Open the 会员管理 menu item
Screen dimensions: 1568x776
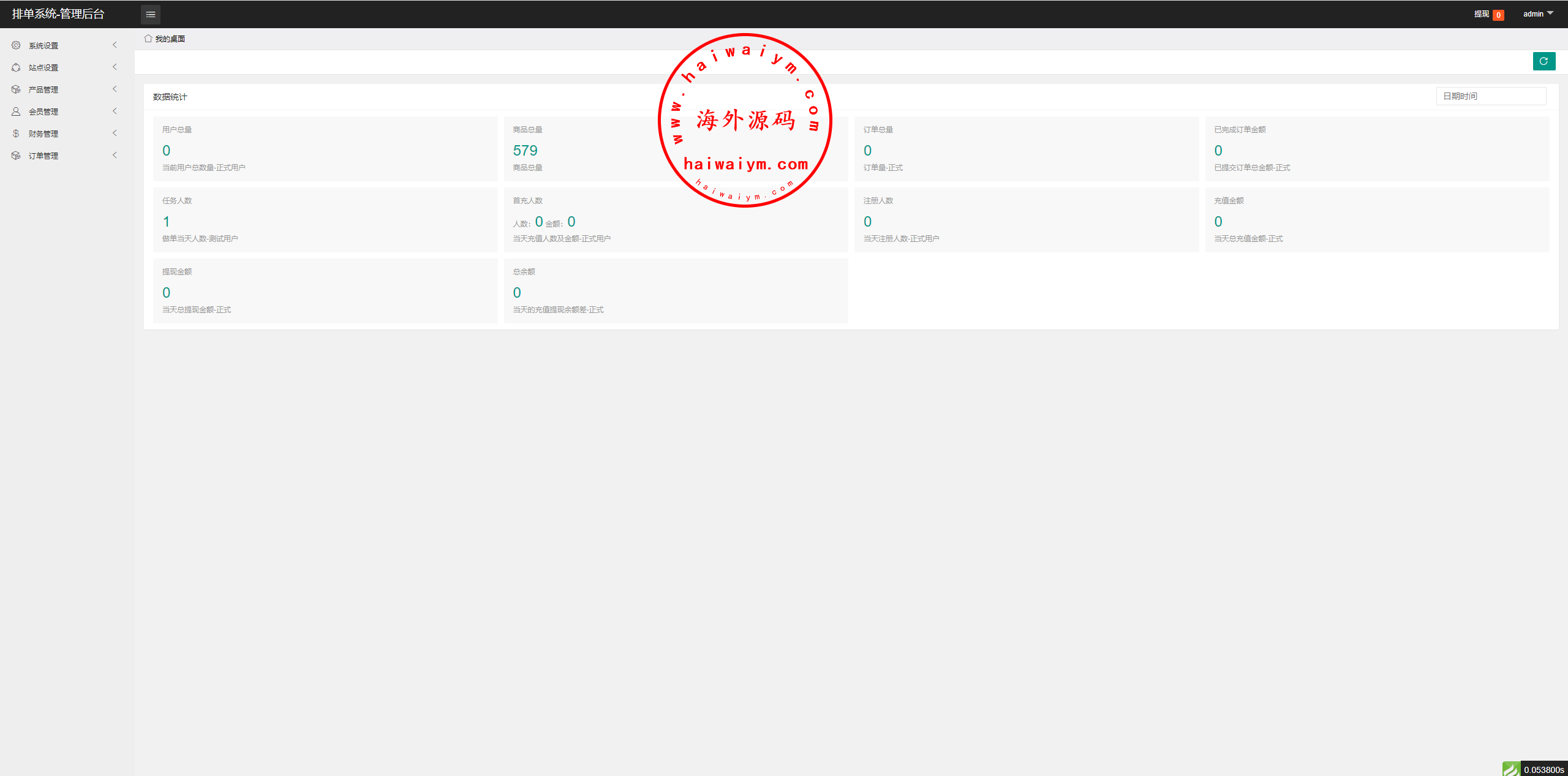click(x=43, y=111)
